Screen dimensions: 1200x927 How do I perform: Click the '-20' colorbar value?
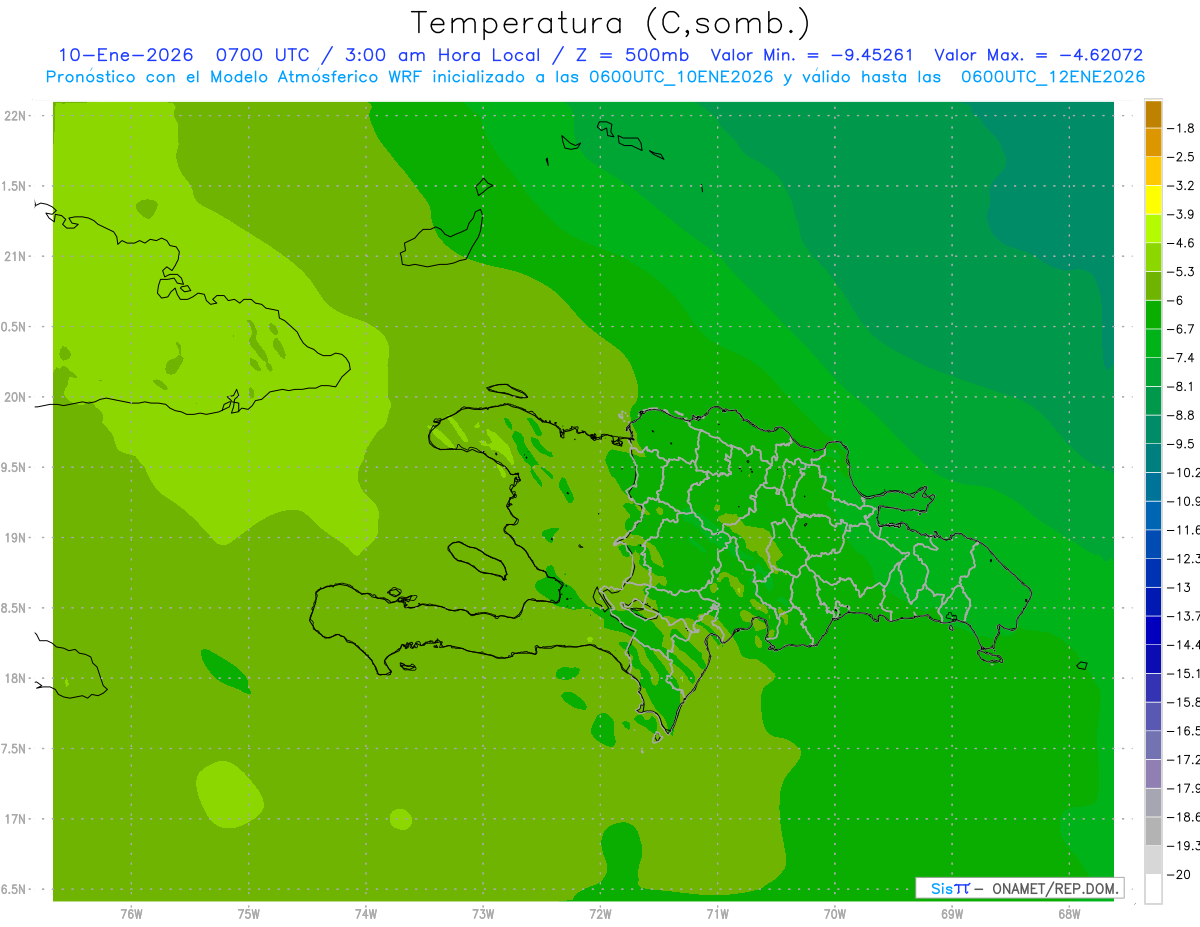point(1179,874)
